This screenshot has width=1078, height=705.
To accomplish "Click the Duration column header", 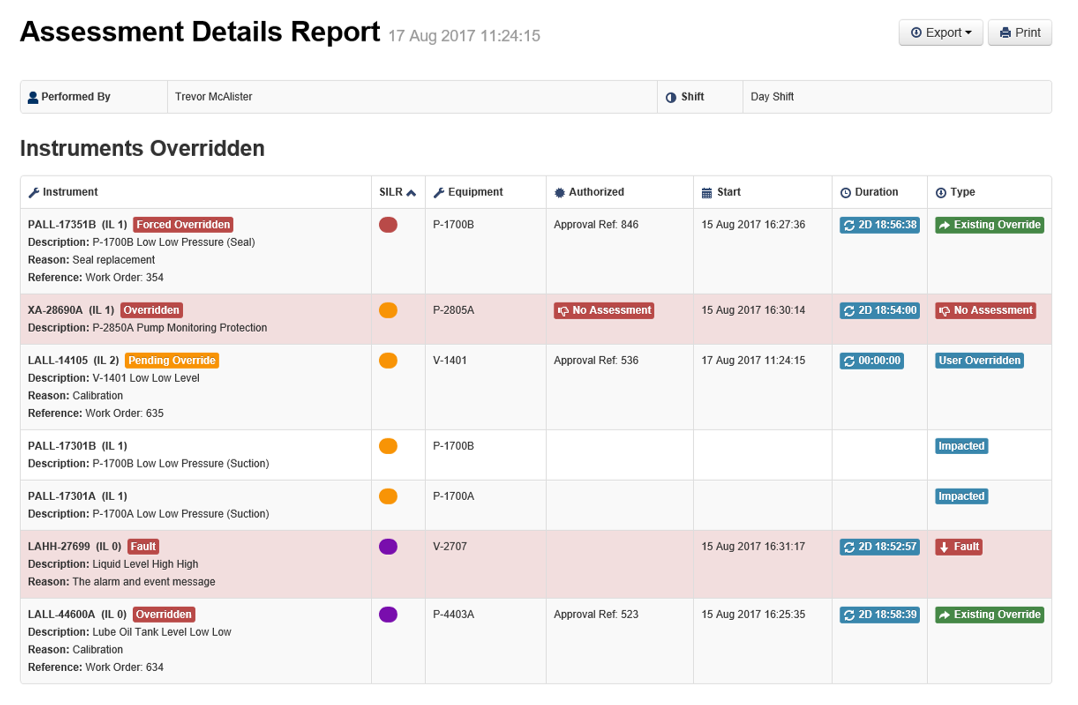I will (875, 192).
